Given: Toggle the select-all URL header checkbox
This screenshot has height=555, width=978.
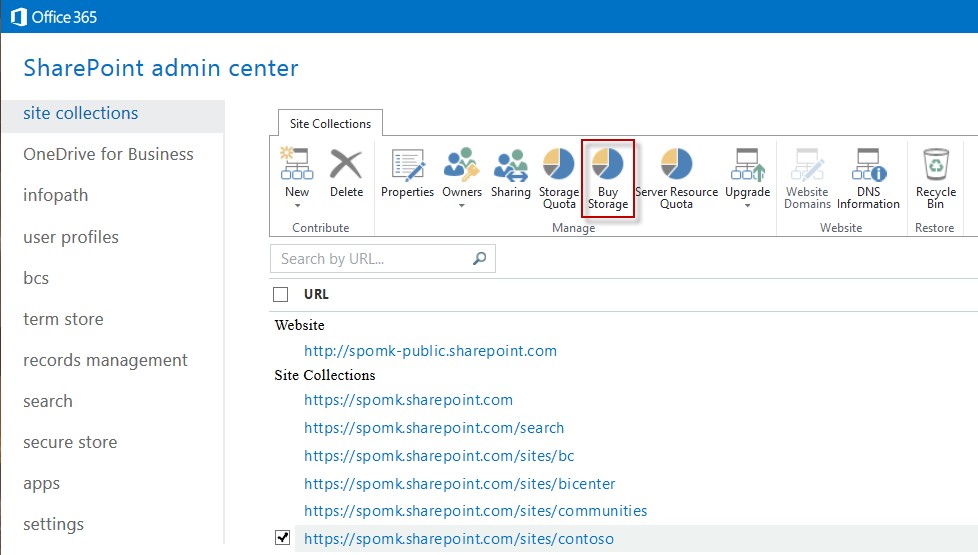Looking at the screenshot, I should point(281,294).
